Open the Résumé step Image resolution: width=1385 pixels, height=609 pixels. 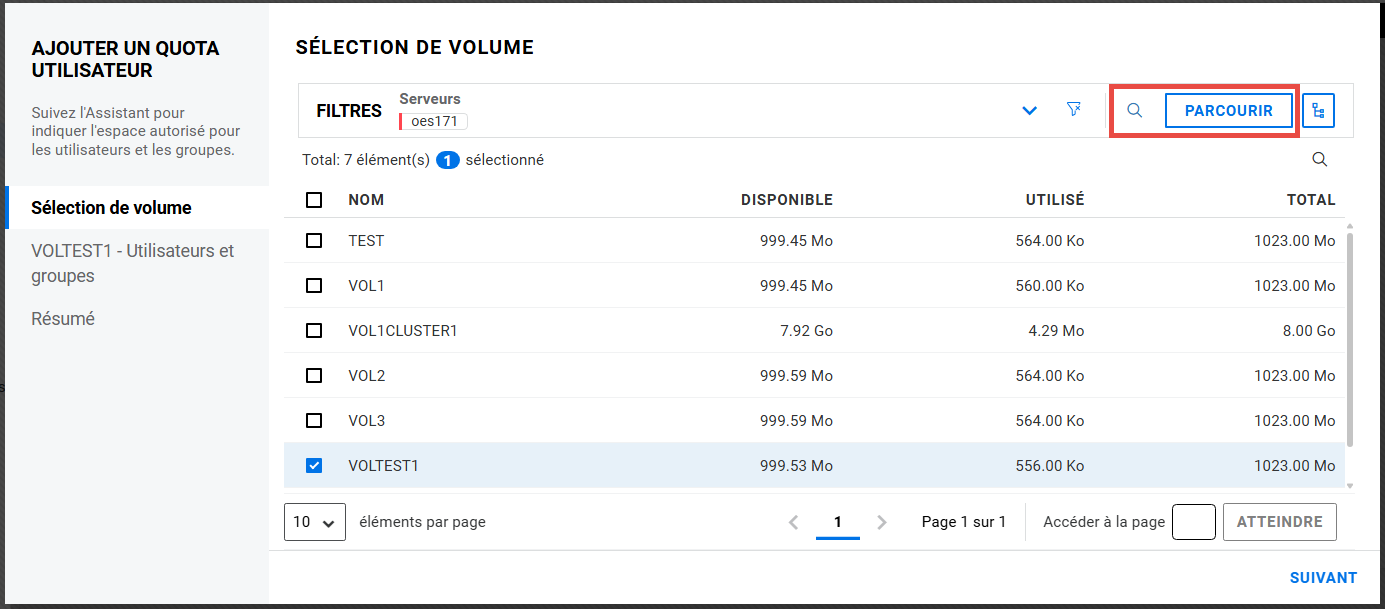coord(63,319)
